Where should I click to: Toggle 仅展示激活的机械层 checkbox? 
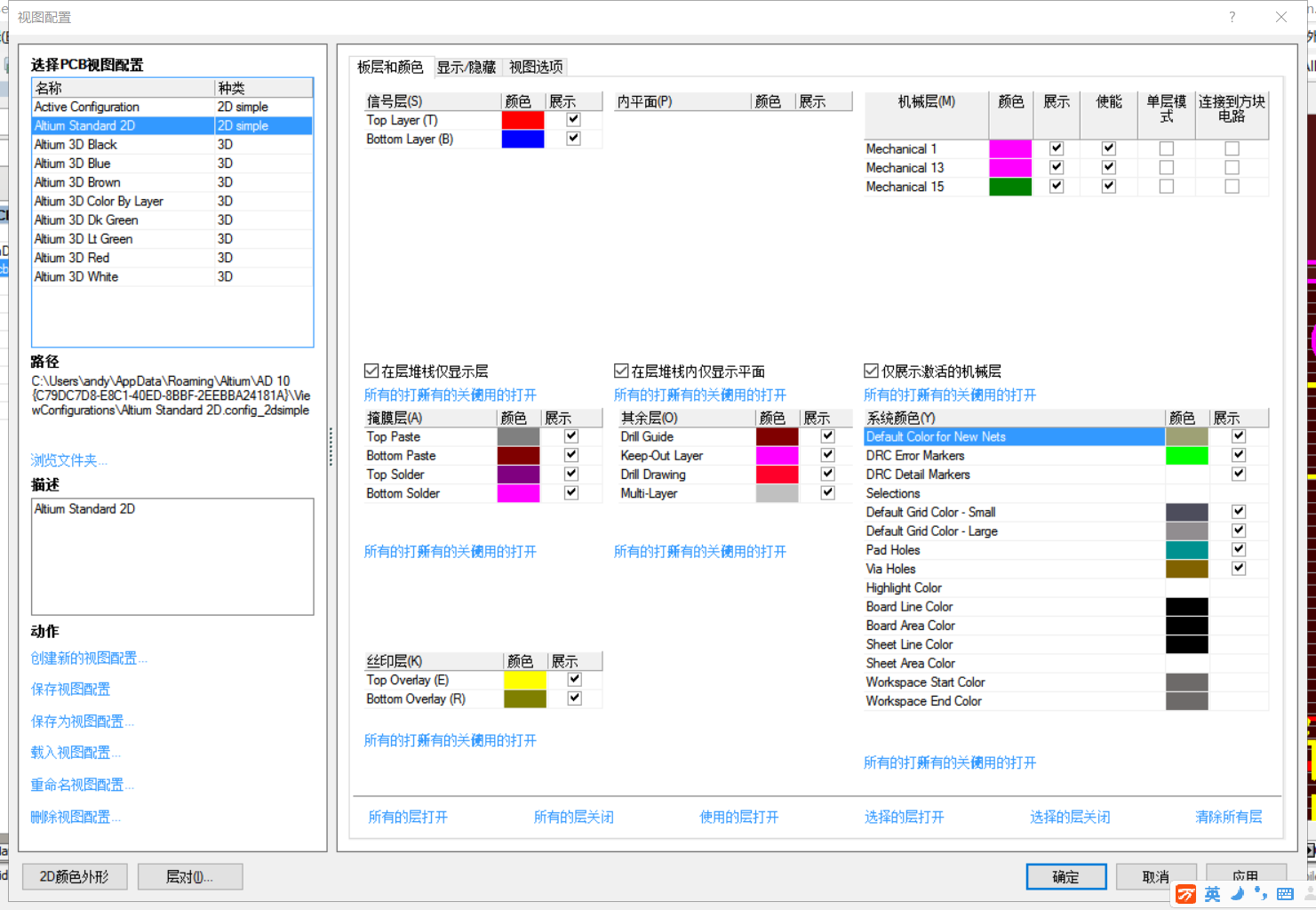coord(872,371)
